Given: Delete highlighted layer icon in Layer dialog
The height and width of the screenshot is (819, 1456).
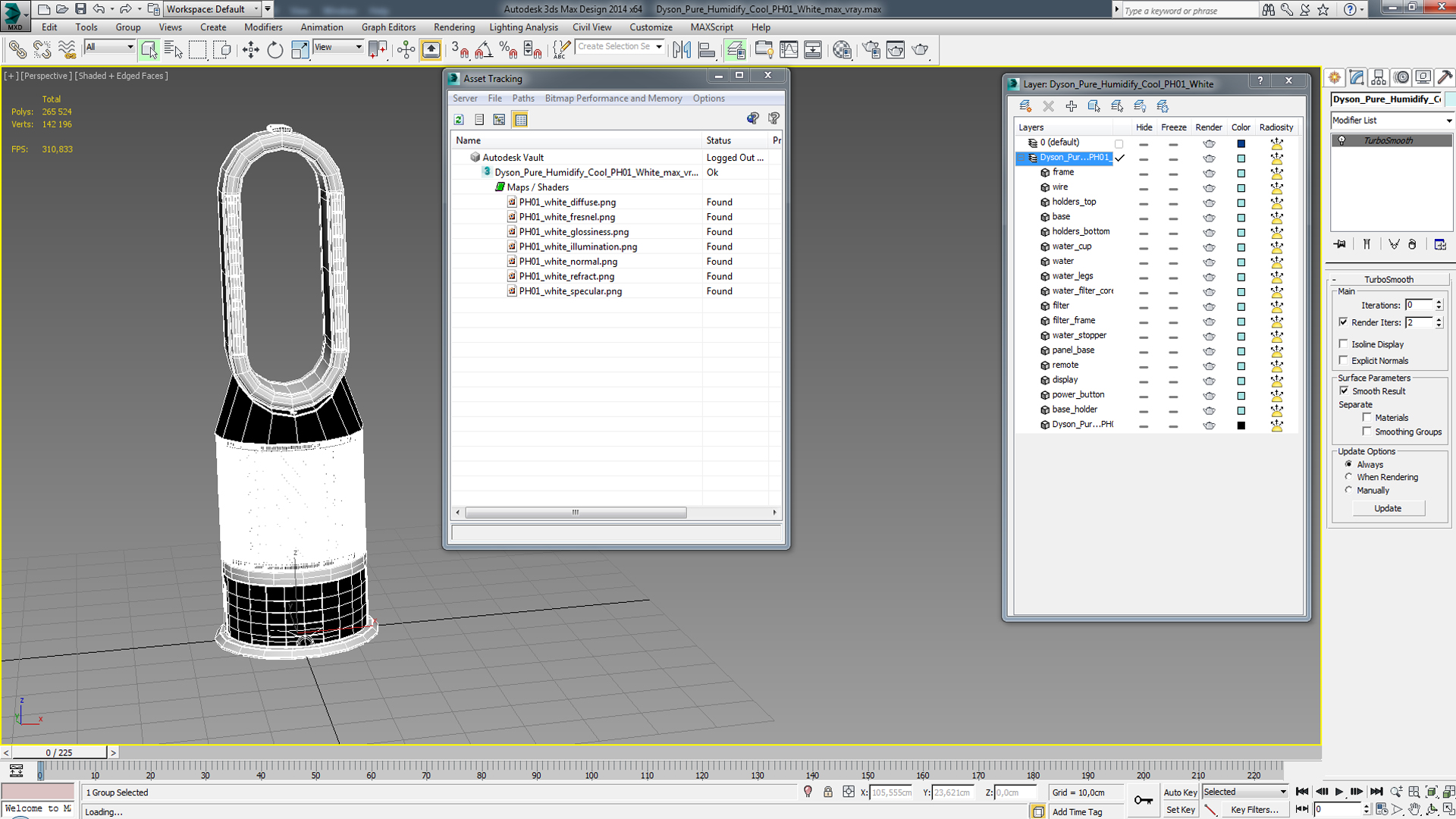Looking at the screenshot, I should tap(1048, 106).
